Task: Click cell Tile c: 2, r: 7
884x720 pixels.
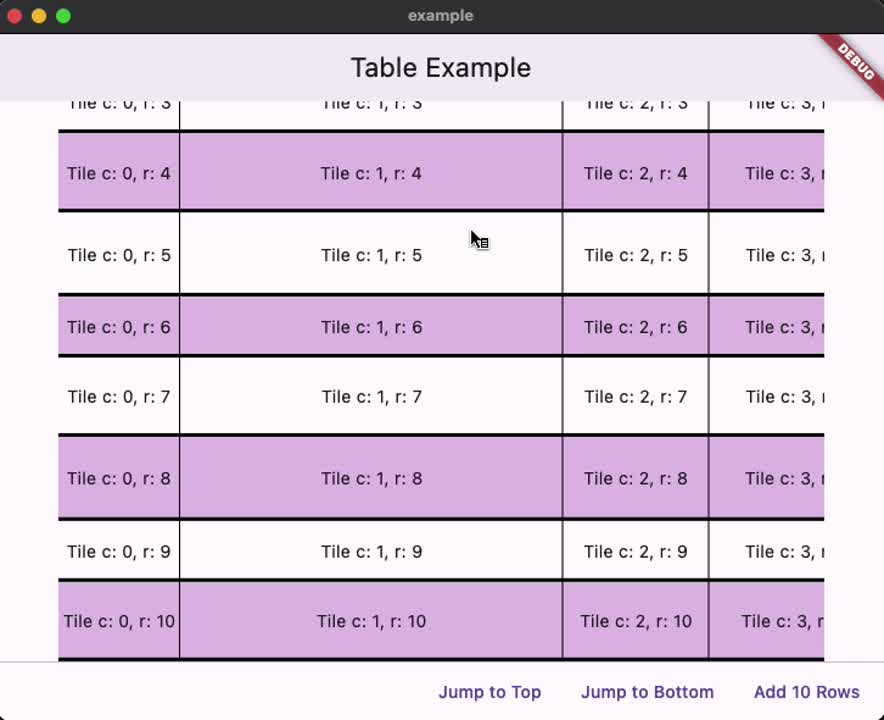Action: (x=635, y=396)
